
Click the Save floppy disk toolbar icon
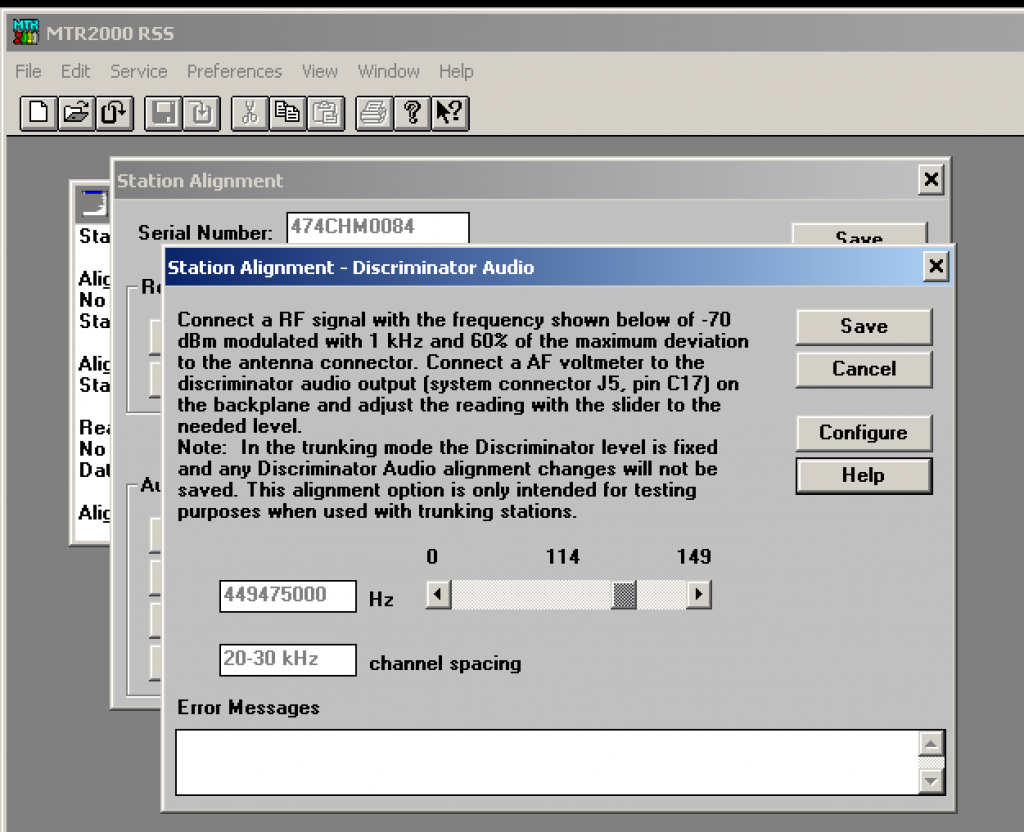pos(163,114)
